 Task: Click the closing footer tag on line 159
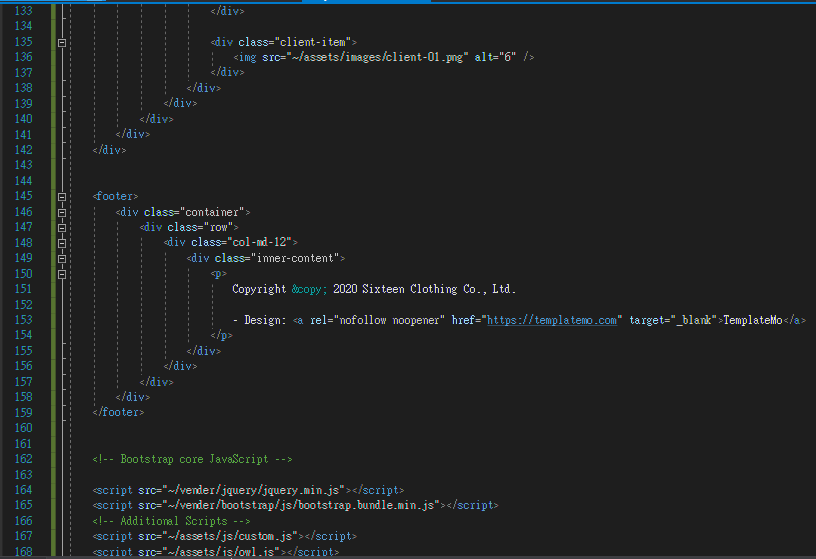coord(119,412)
